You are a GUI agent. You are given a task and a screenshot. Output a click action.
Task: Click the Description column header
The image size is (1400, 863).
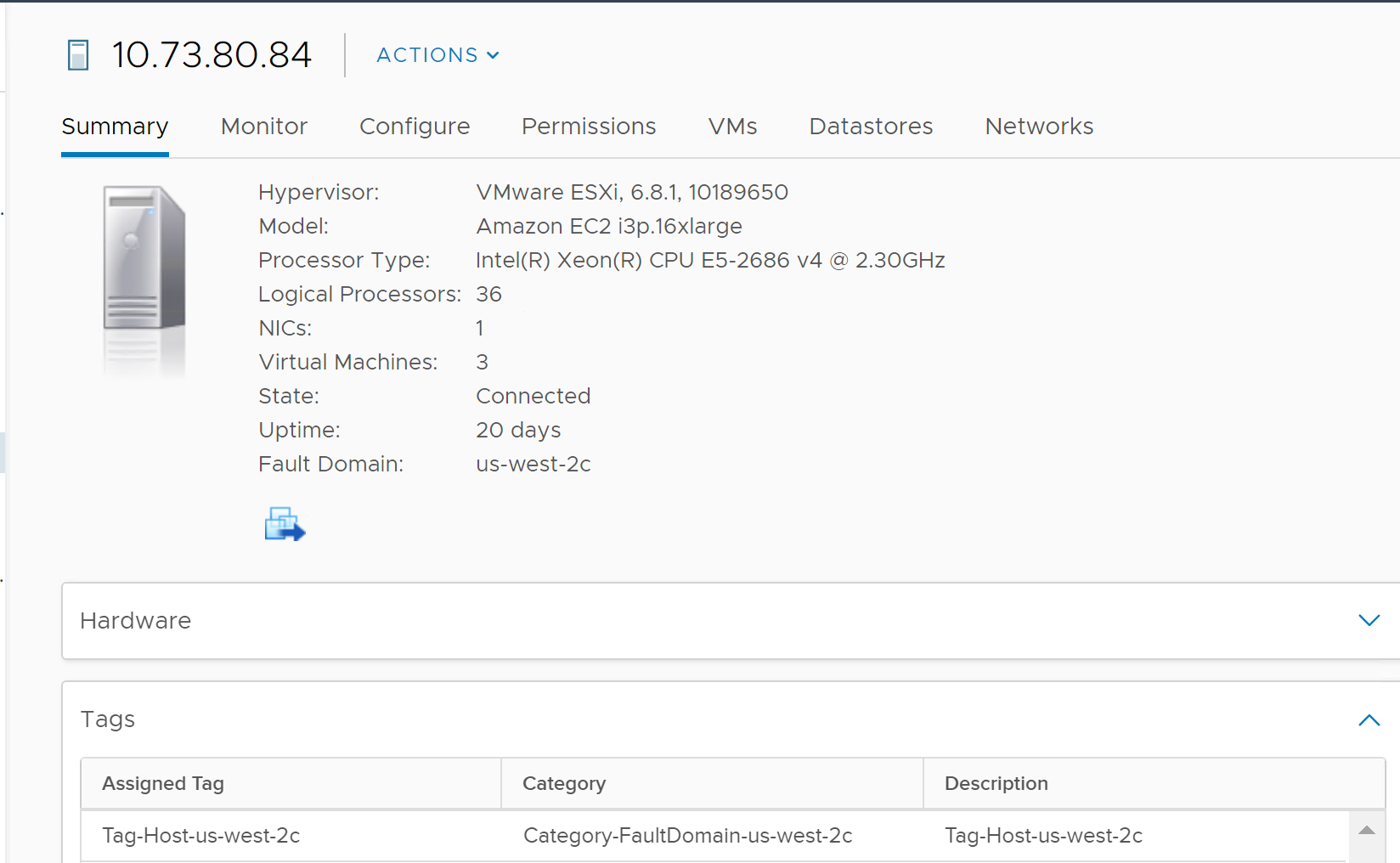point(996,783)
